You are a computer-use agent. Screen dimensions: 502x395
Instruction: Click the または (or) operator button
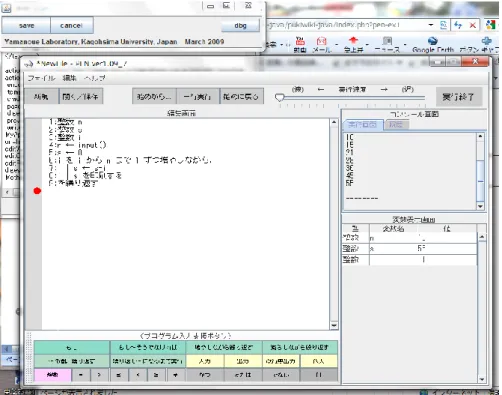pos(243,375)
